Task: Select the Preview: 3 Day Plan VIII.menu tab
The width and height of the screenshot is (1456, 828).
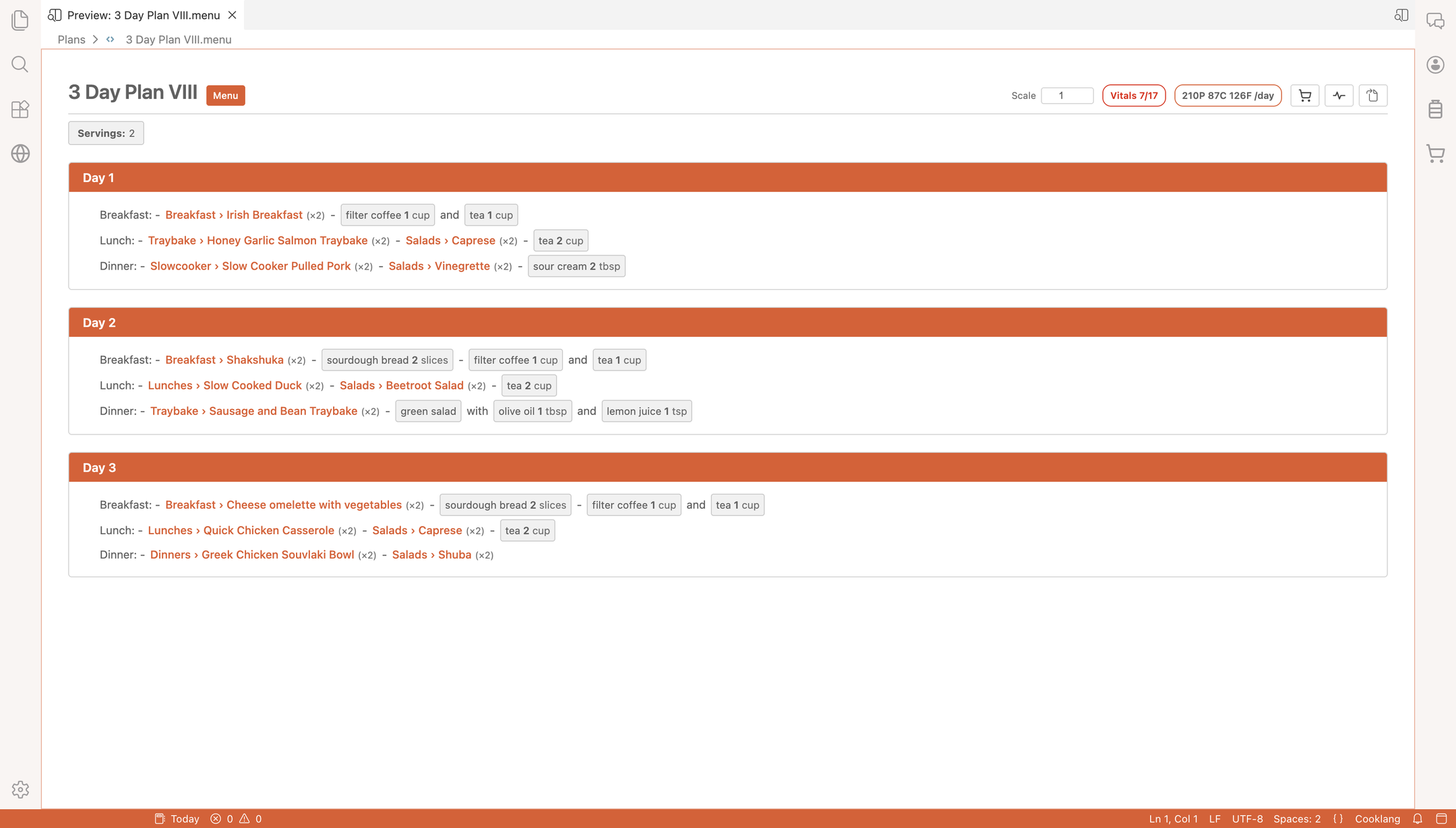Action: point(143,15)
